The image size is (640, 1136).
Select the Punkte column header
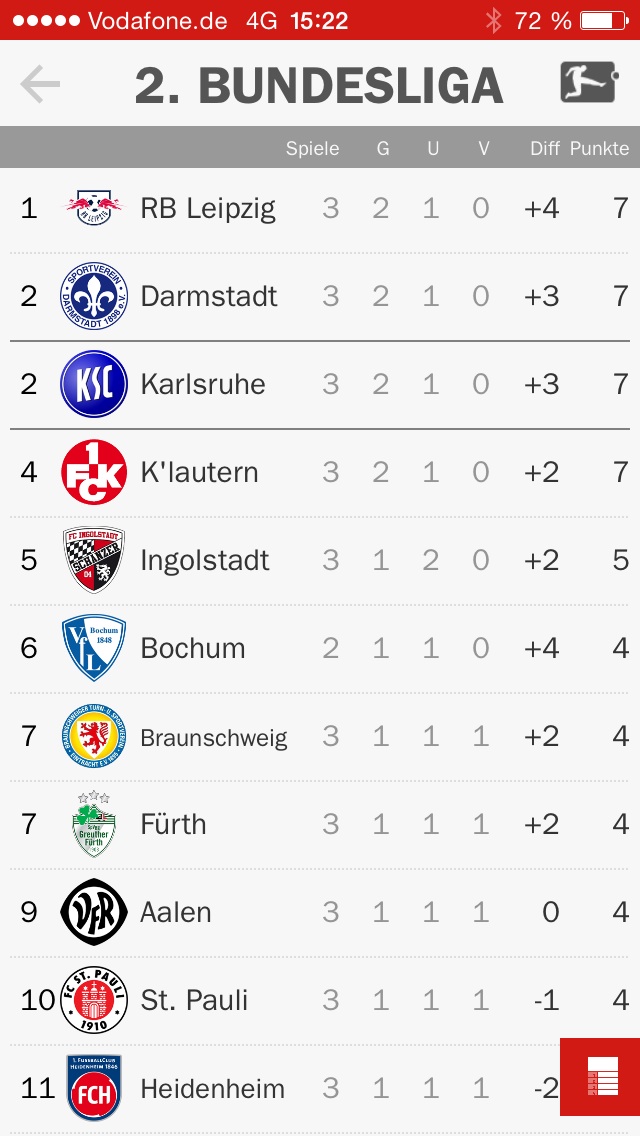click(599, 149)
